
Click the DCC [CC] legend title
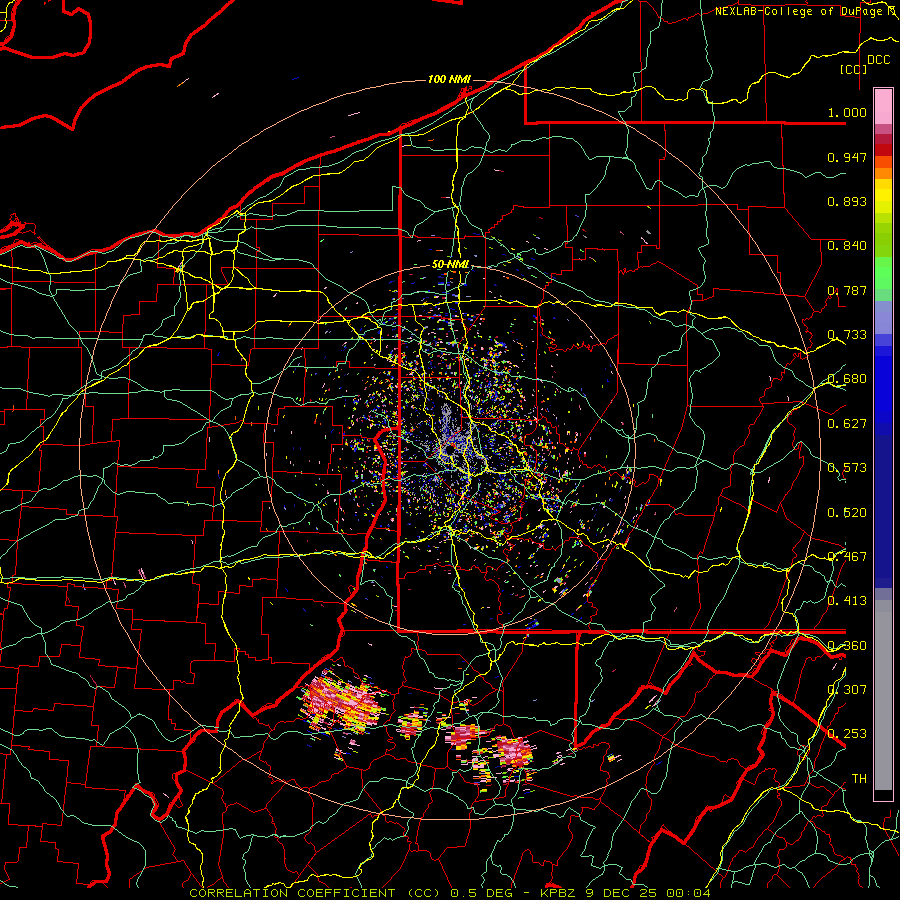[x=864, y=64]
